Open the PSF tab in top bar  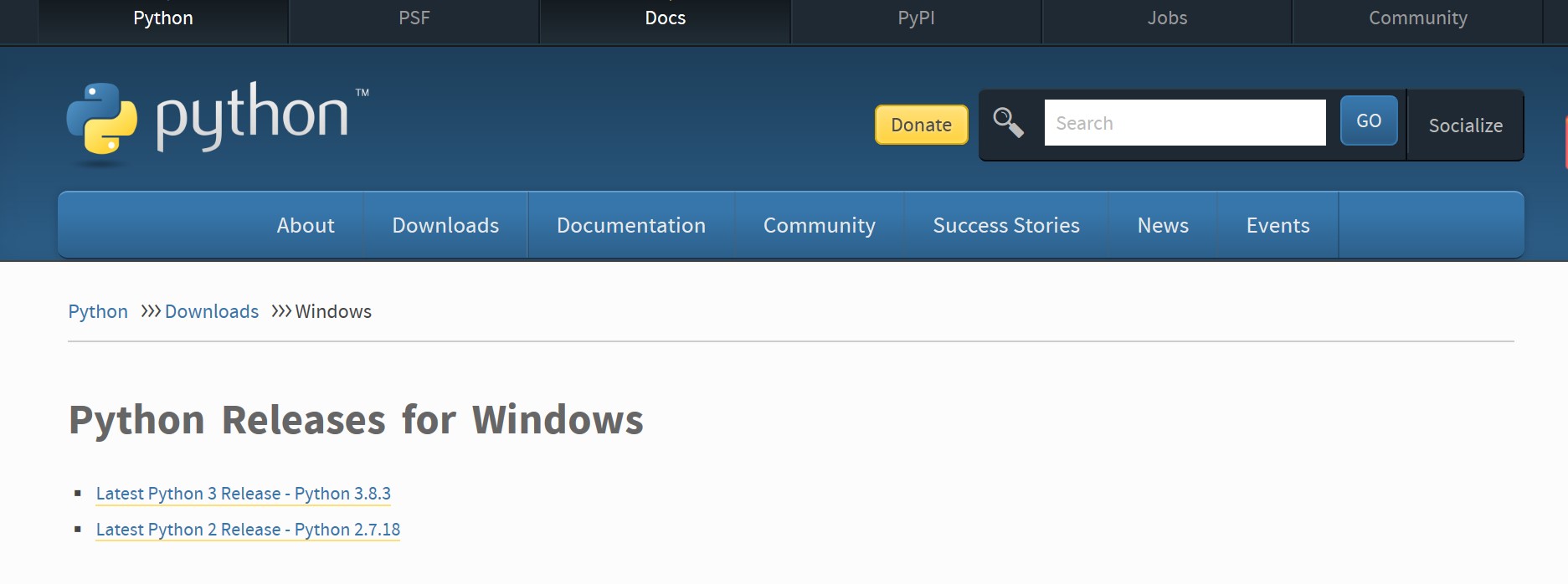[x=414, y=20]
